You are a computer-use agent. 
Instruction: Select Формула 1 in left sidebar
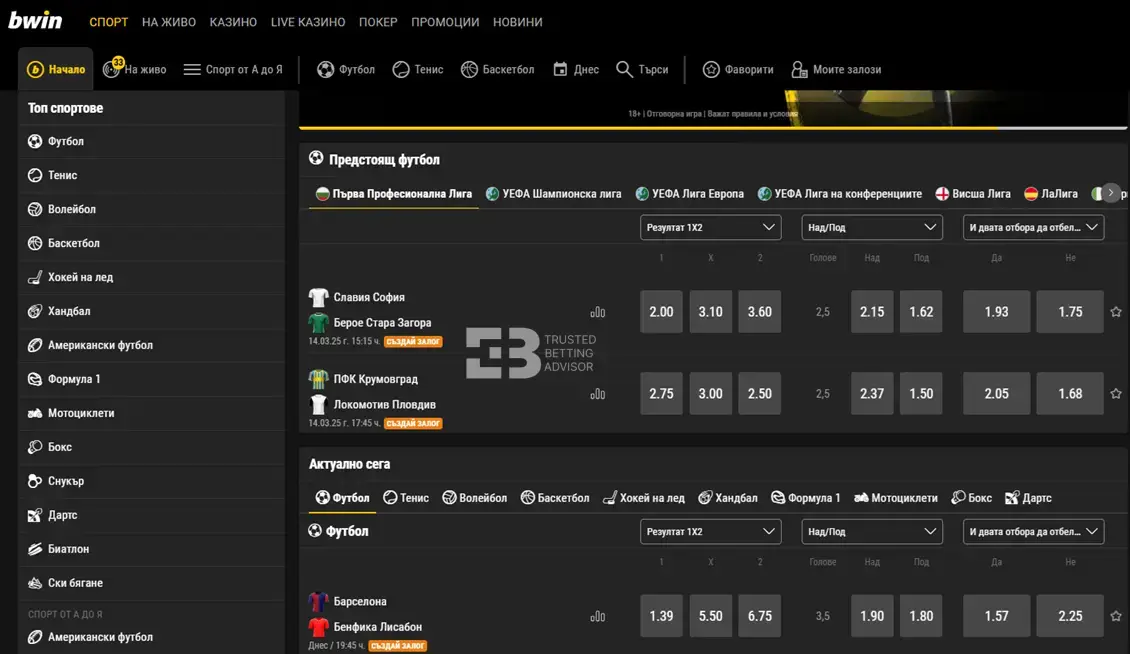click(x=74, y=379)
